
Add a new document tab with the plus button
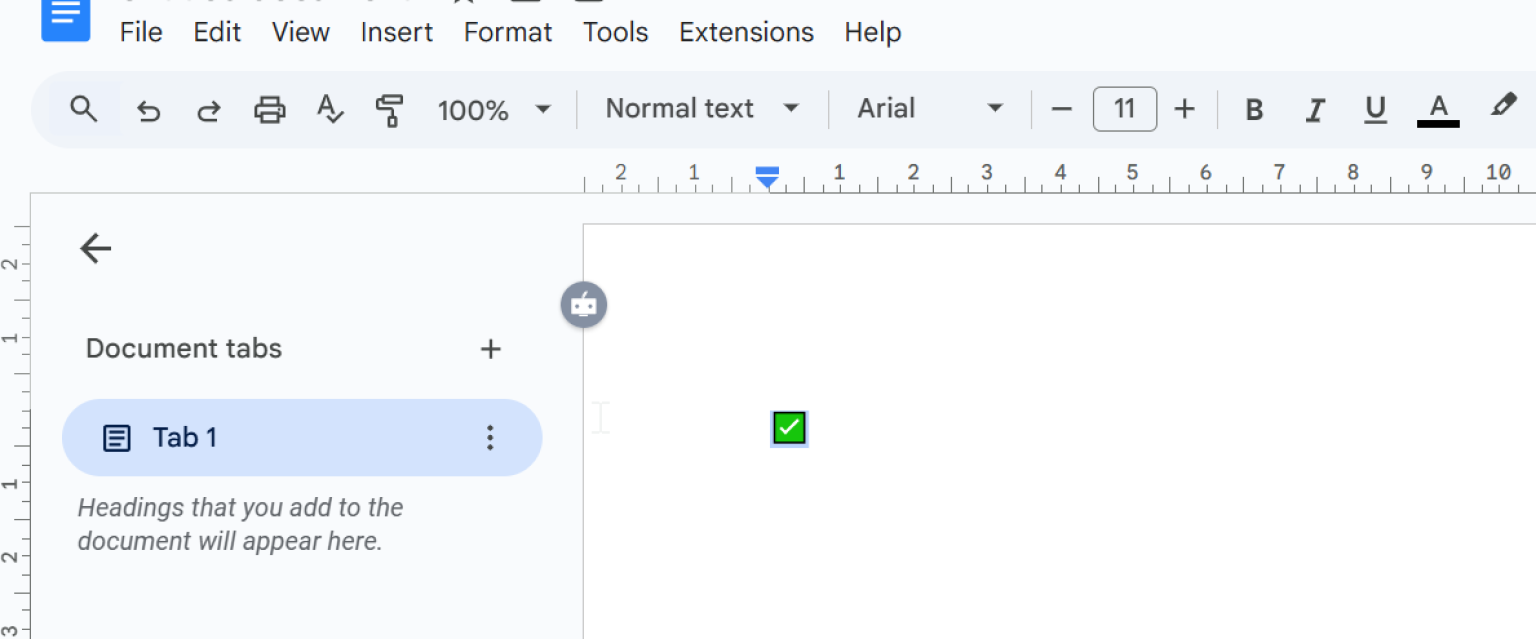pyautogui.click(x=490, y=349)
